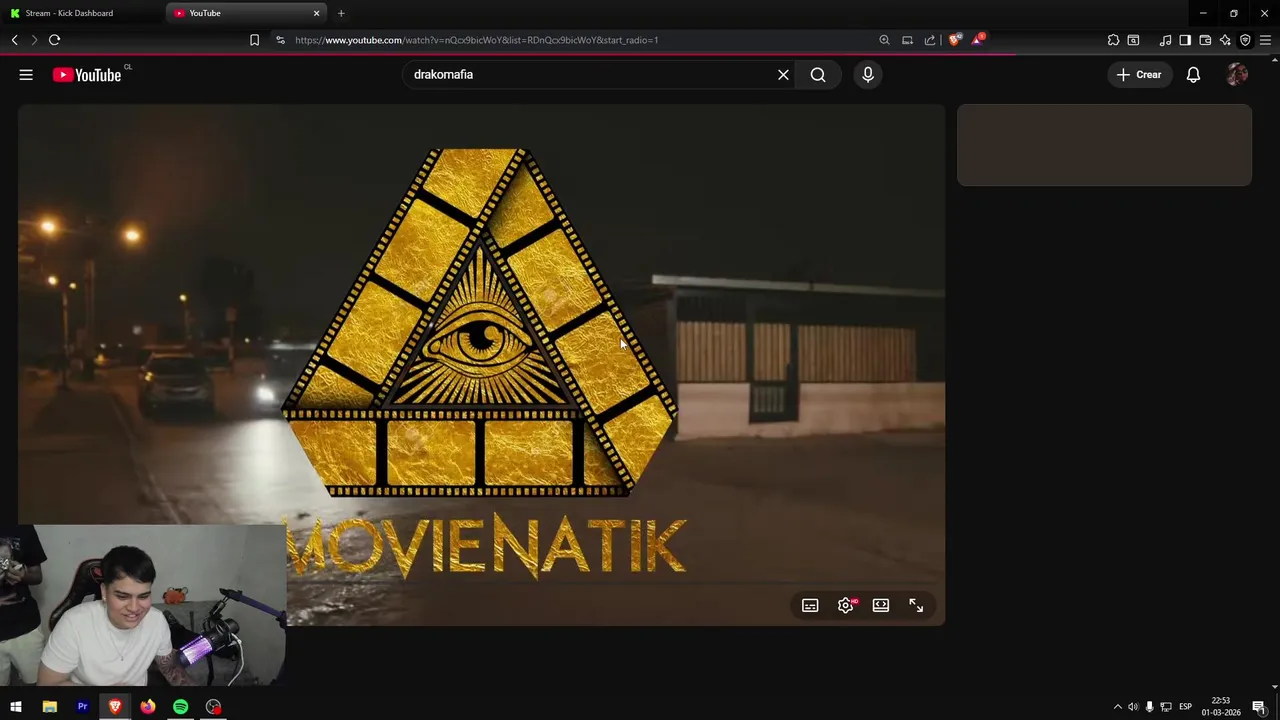Viewport: 1280px width, 720px height.
Task: Open the tab search icon in toolbar
Action: 1133,40
